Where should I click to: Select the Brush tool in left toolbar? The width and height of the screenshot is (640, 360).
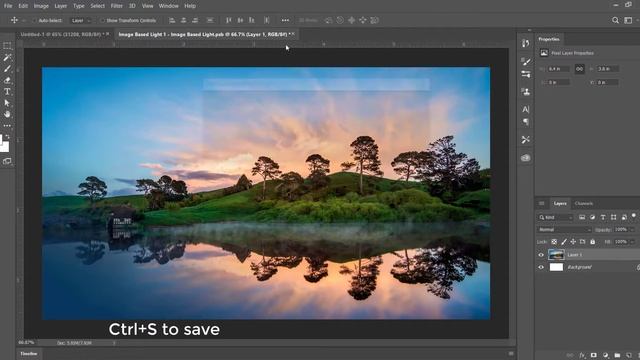point(7,69)
